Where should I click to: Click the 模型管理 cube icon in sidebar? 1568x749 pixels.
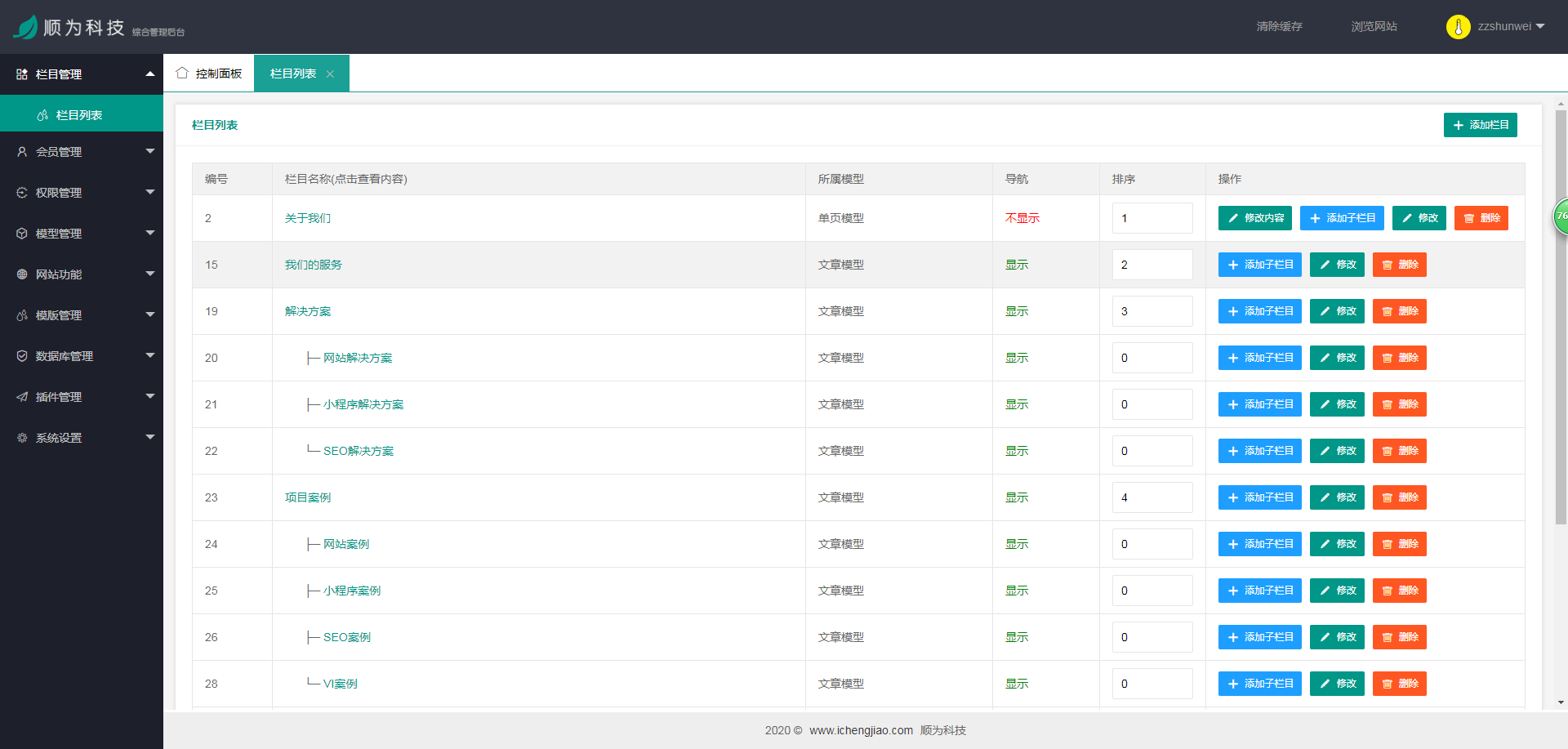22,234
